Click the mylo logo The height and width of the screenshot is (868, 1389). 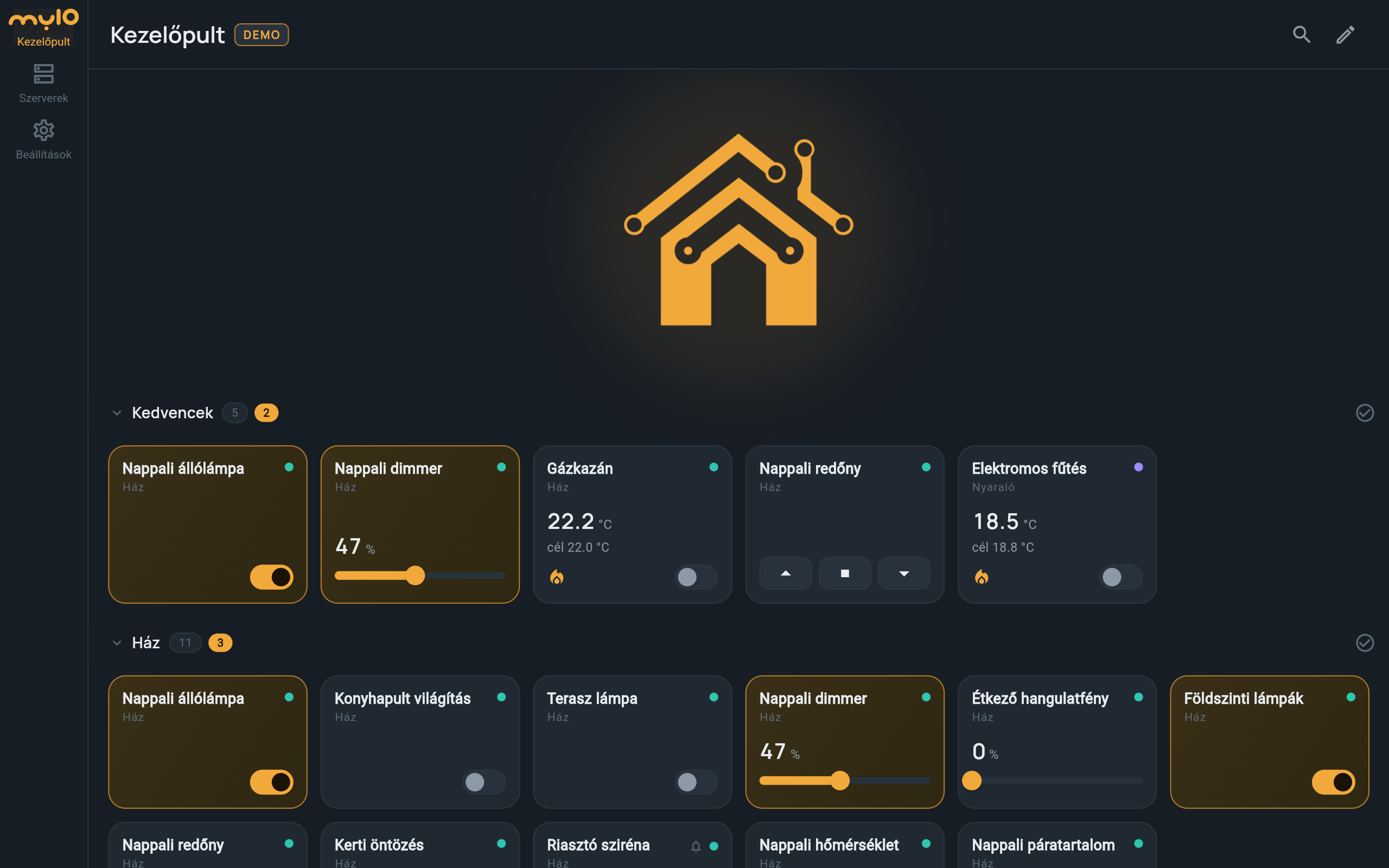pos(43,18)
